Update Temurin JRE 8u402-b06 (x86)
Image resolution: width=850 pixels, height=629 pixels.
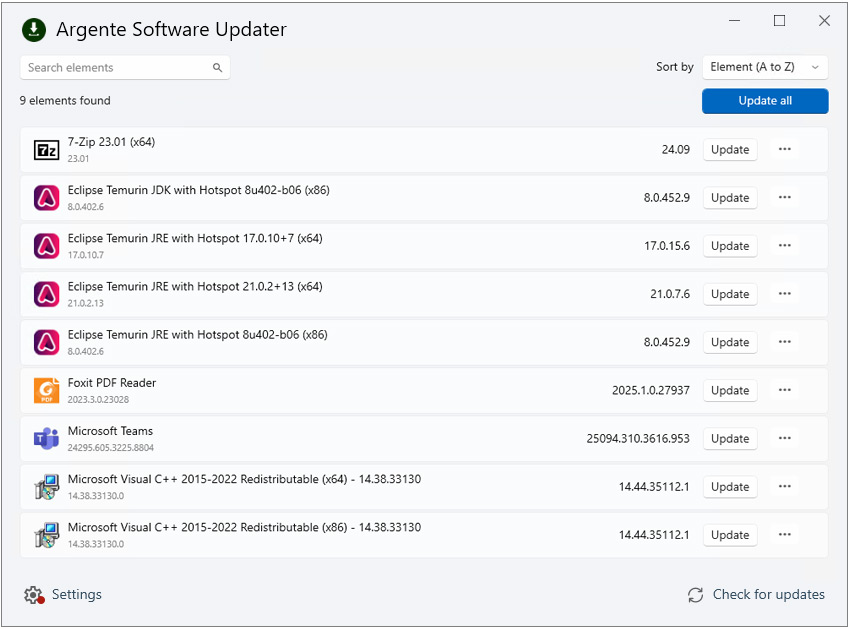(x=730, y=342)
